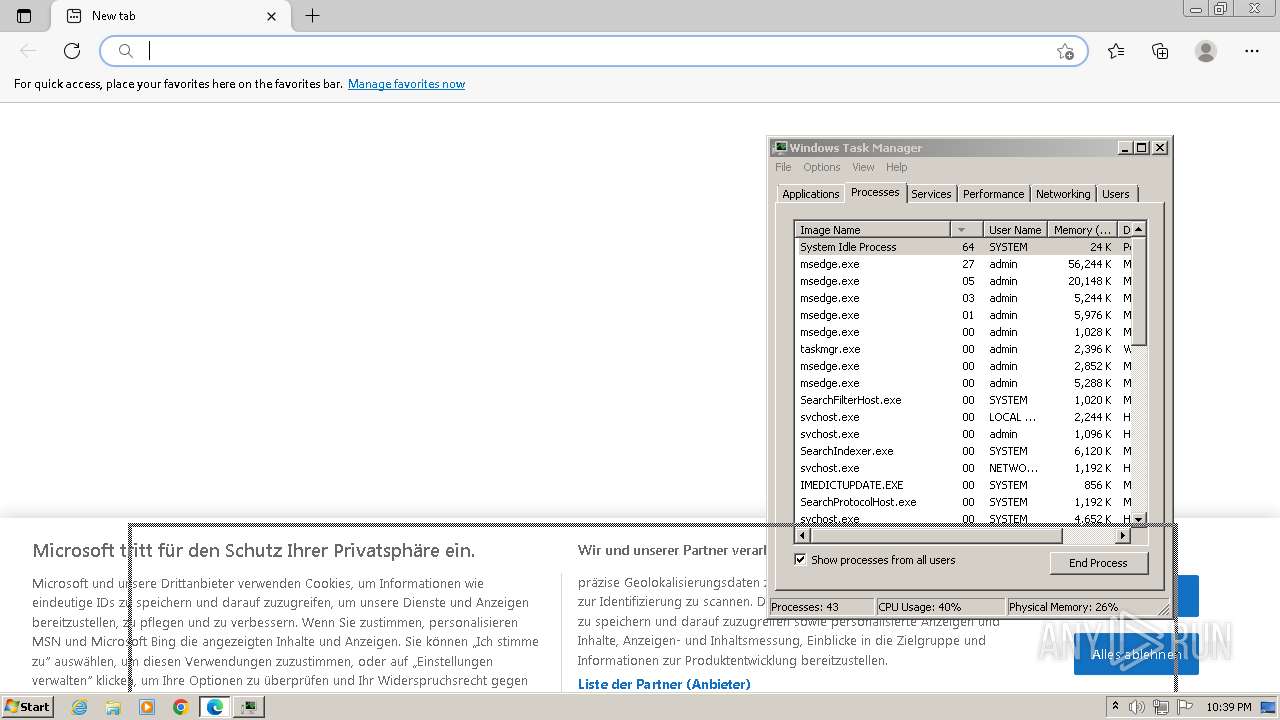This screenshot has height=720, width=1280.
Task: Reload the page with refresh icon
Action: click(x=72, y=51)
